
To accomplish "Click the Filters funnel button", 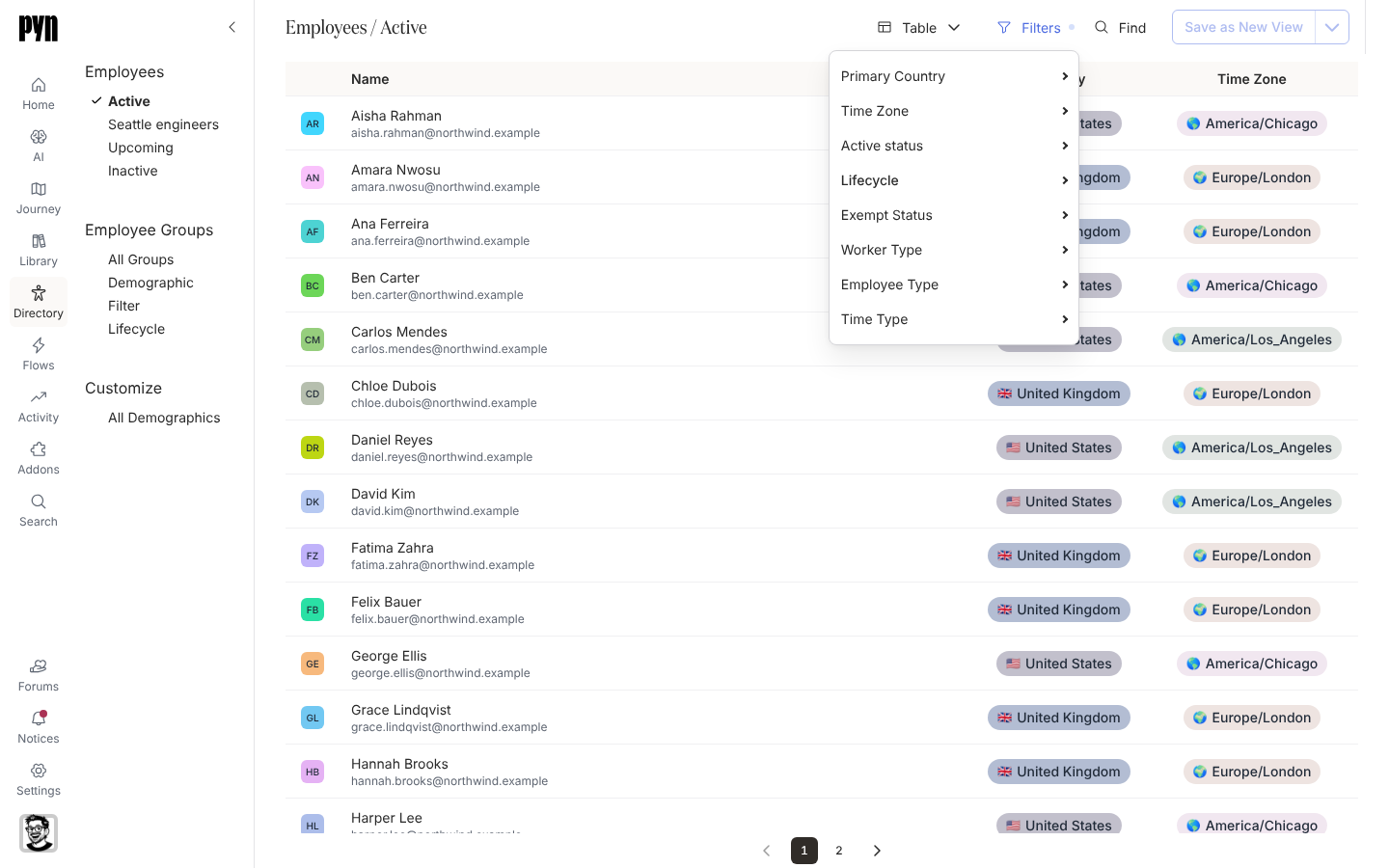I will [1030, 28].
